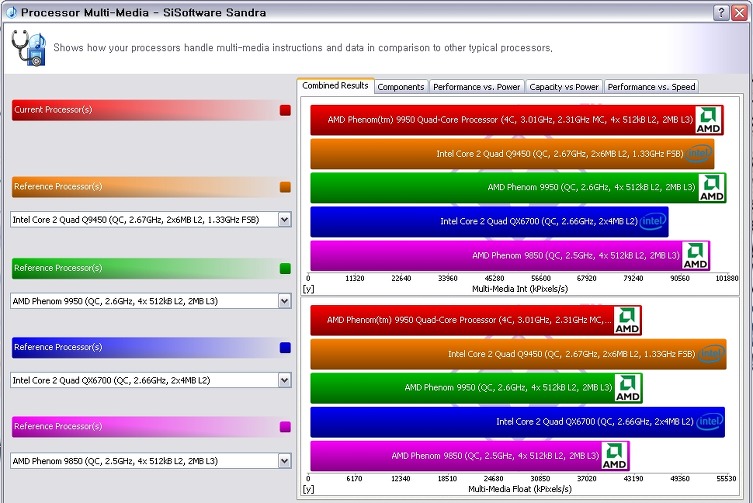Image resolution: width=753 pixels, height=503 pixels.
Task: Open the AMD Phenom 9950 dropdown arrow
Action: 284,301
